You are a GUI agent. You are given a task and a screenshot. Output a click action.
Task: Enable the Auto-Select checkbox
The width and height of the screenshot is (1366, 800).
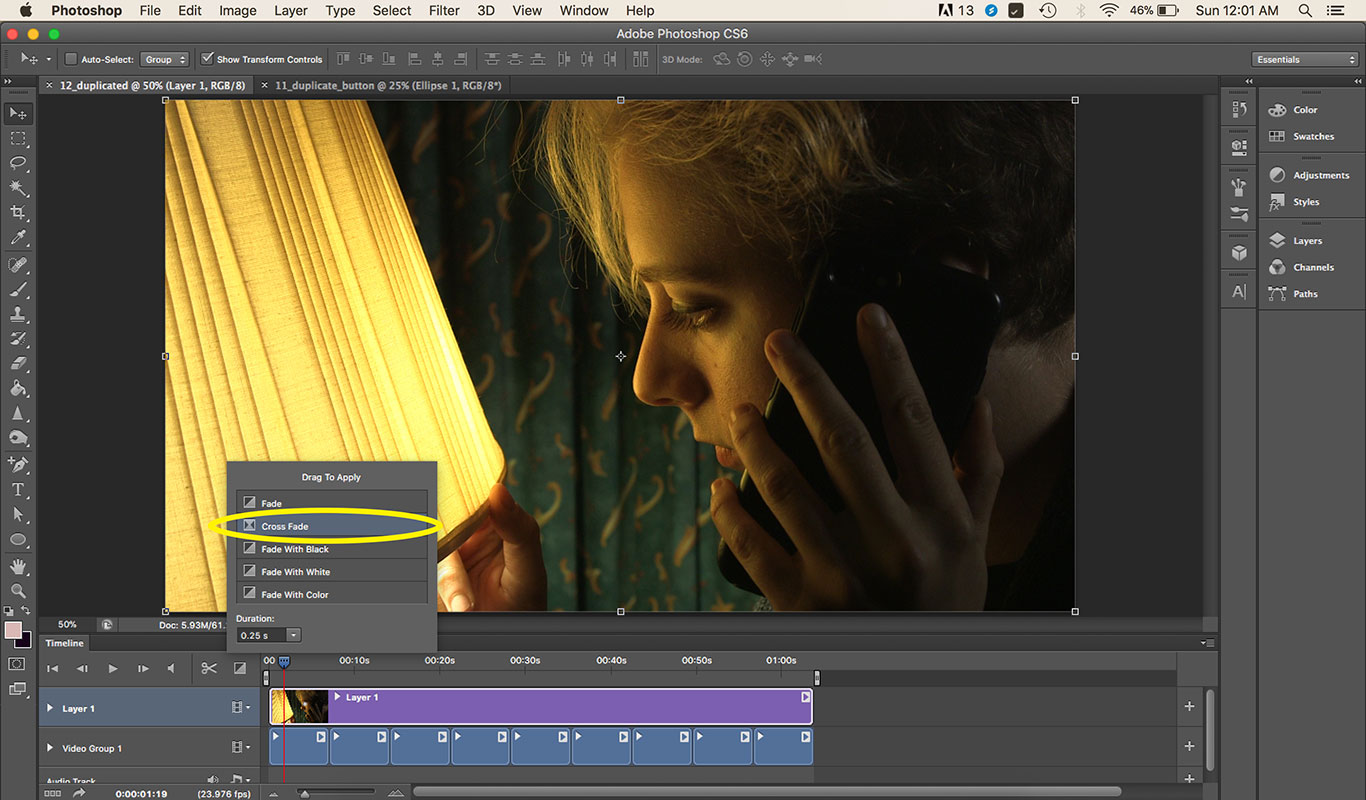(71, 59)
